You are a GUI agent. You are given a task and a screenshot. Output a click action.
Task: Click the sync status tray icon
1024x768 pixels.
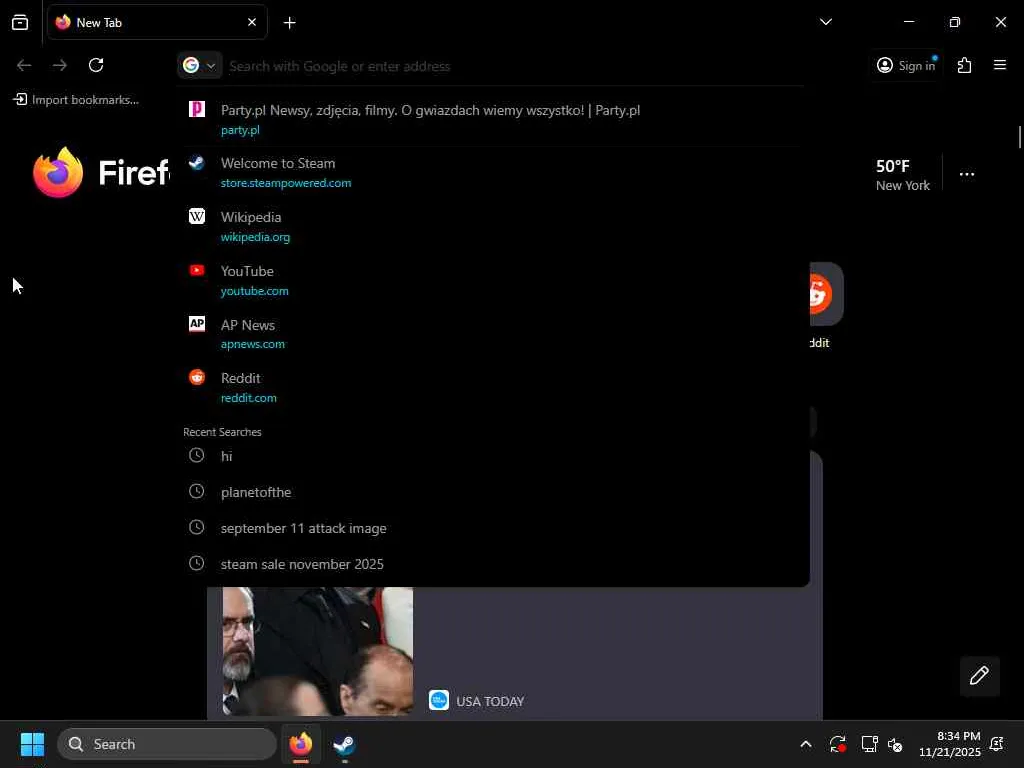click(x=838, y=744)
